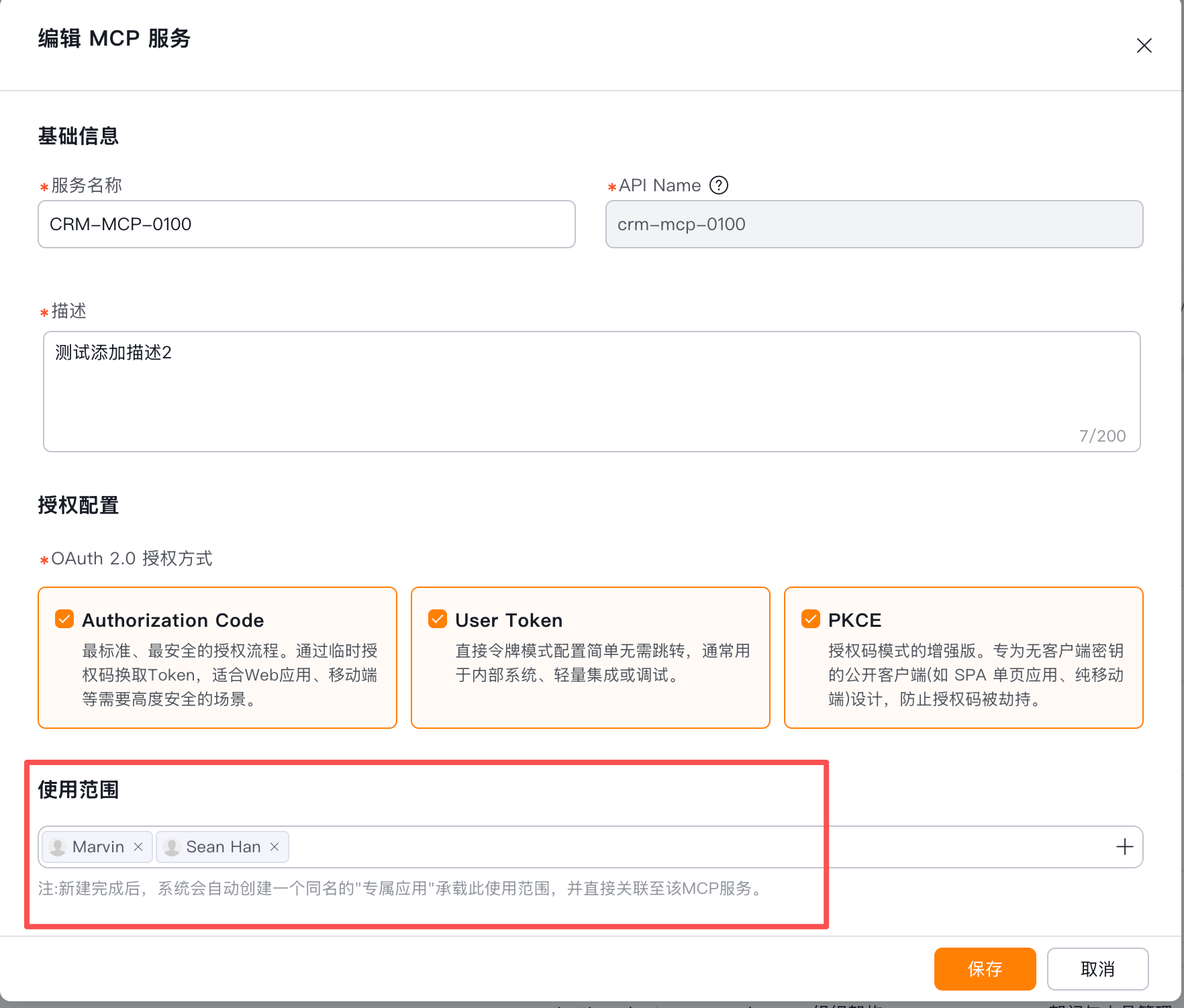This screenshot has width=1184, height=1008.
Task: Uncheck the PKCE checkbox
Action: [x=811, y=619]
